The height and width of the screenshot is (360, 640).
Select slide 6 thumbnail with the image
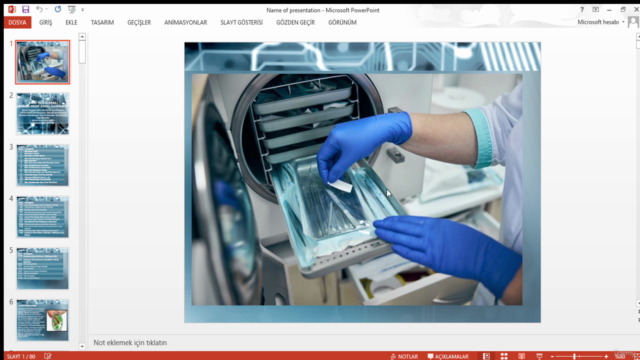(43, 320)
